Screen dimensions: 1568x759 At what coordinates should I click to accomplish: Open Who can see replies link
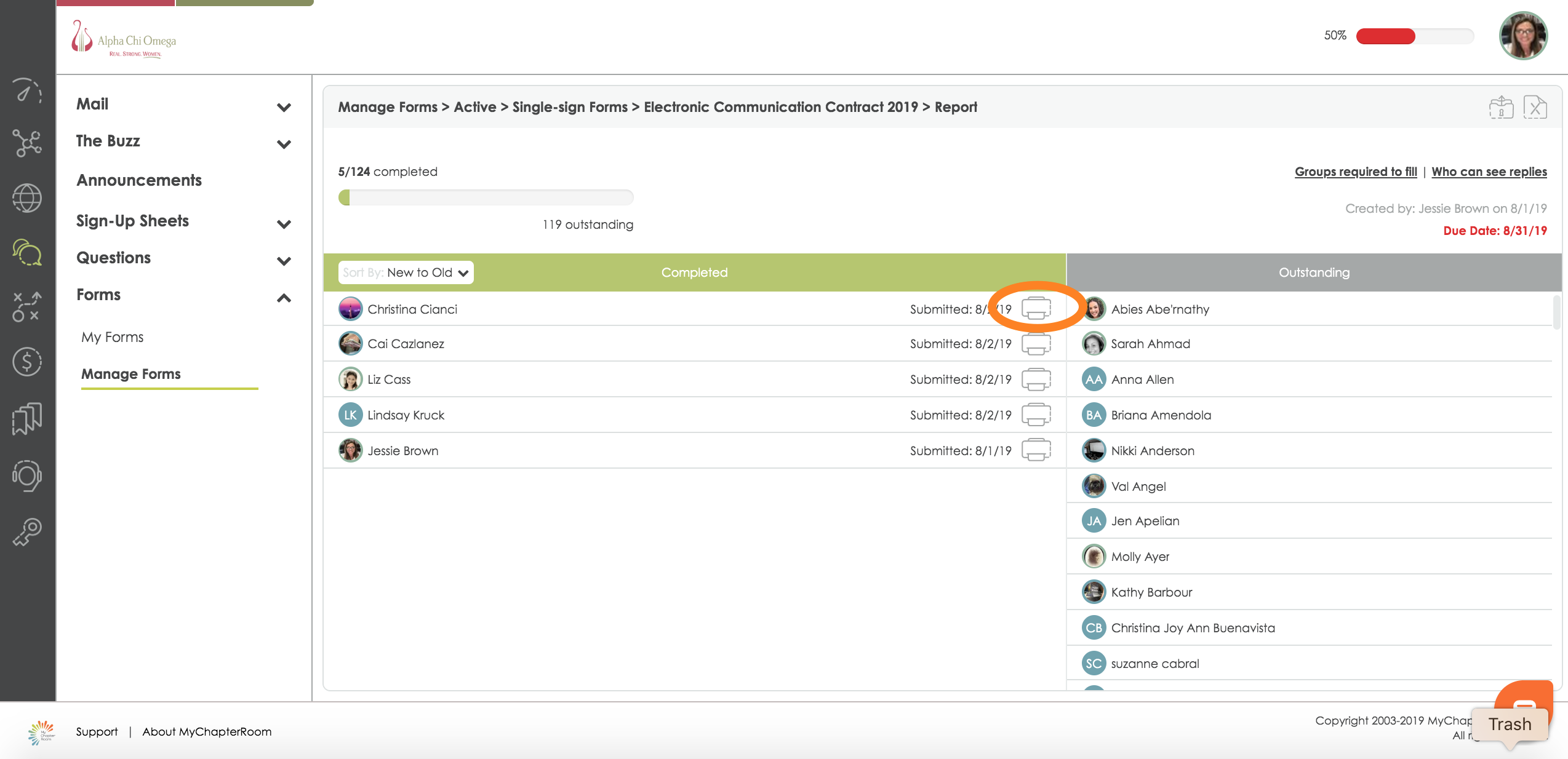(x=1489, y=172)
